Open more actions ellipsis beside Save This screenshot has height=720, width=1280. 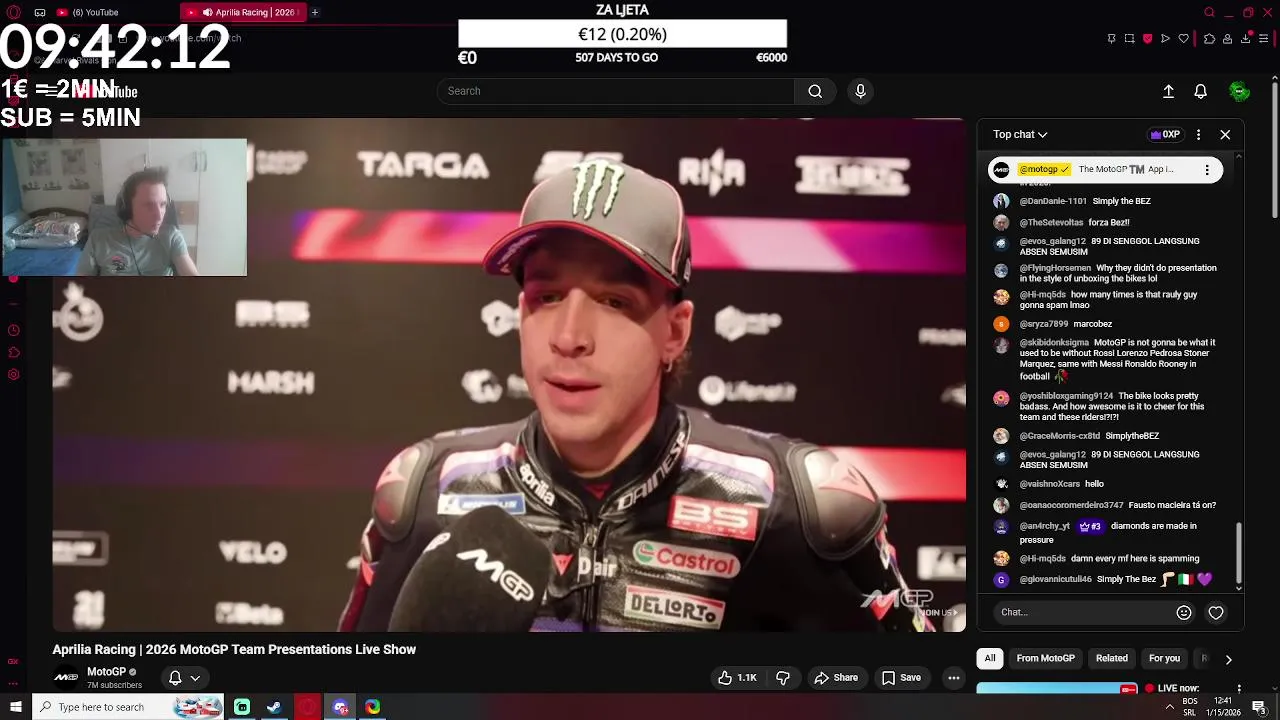point(954,678)
